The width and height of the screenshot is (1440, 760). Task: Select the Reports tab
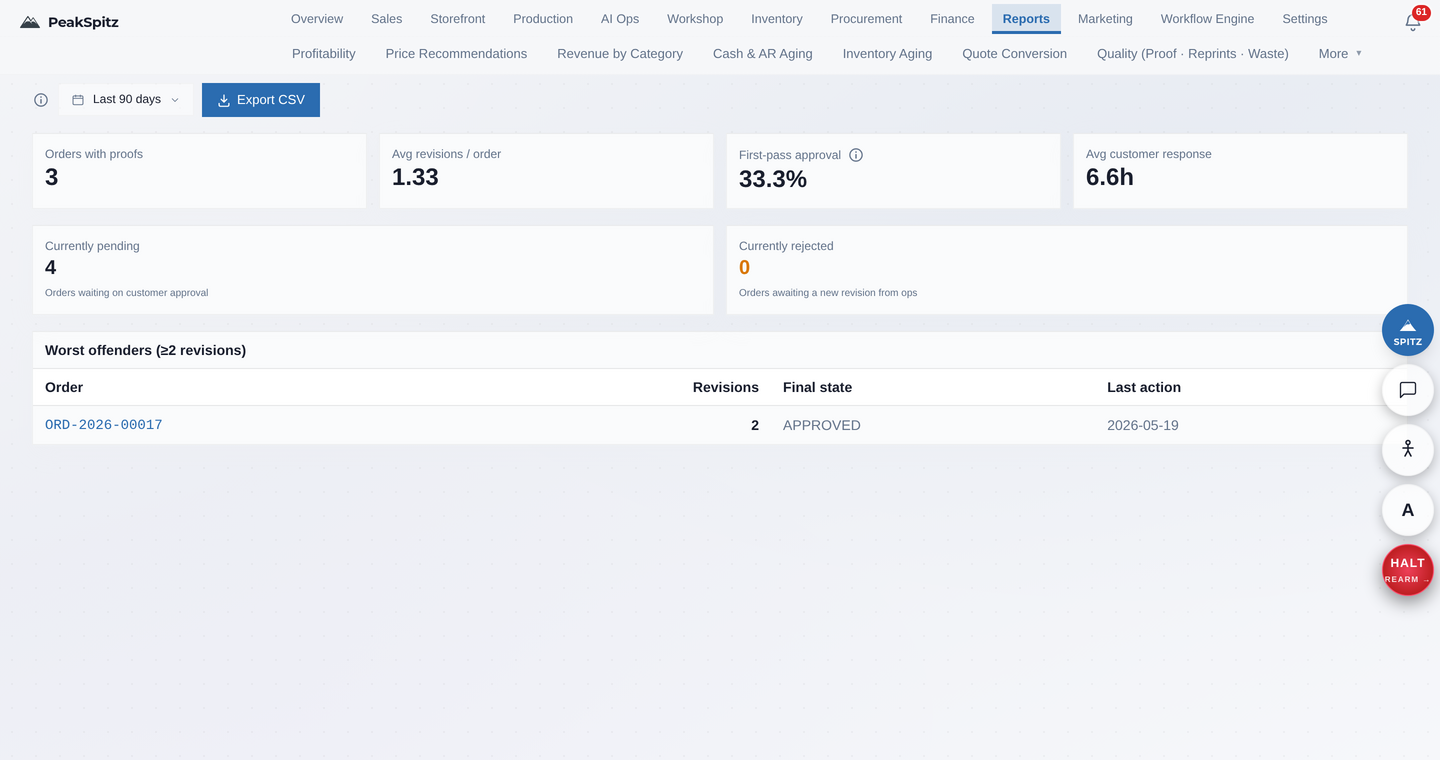1026,19
